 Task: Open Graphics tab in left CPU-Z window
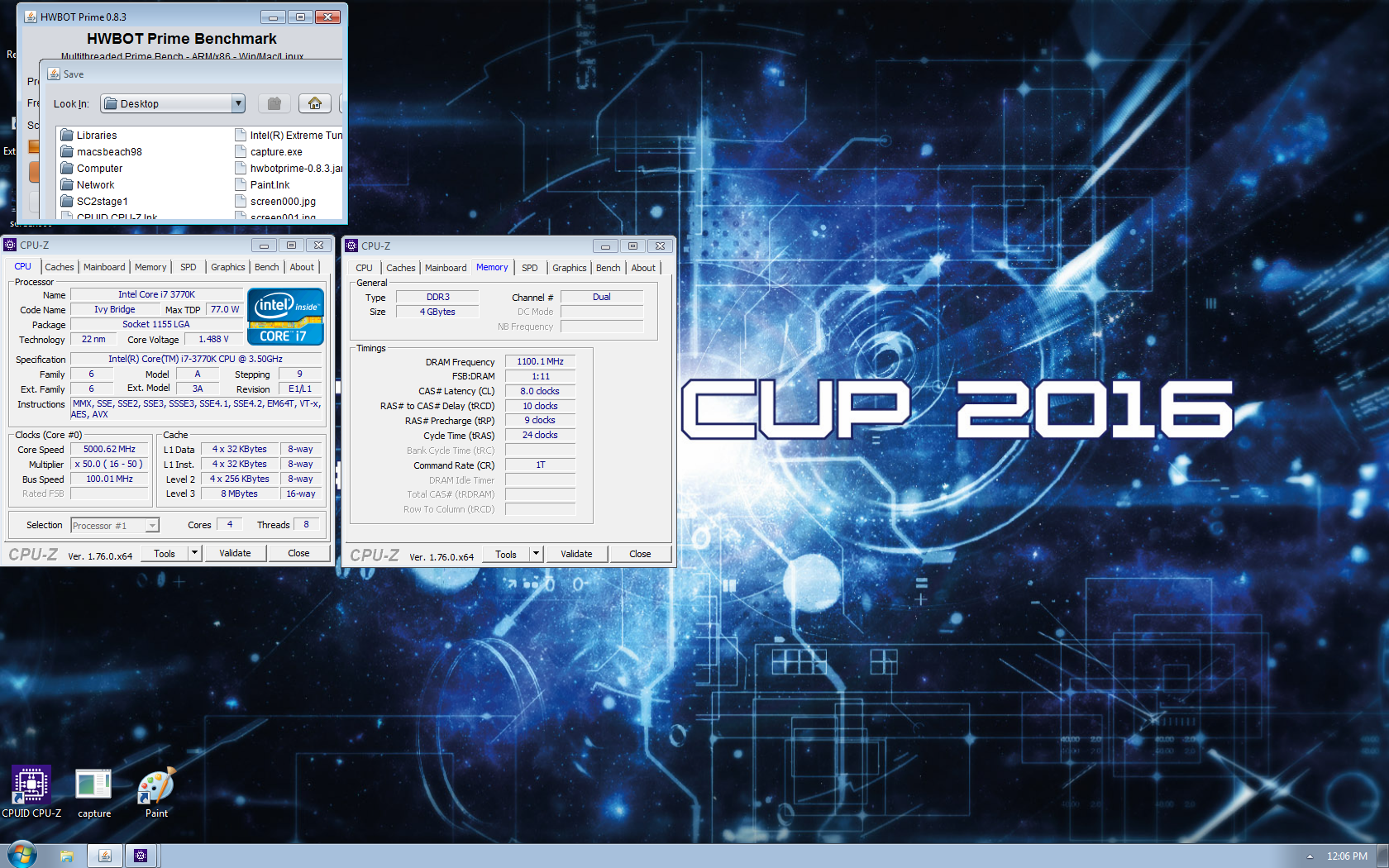click(227, 267)
